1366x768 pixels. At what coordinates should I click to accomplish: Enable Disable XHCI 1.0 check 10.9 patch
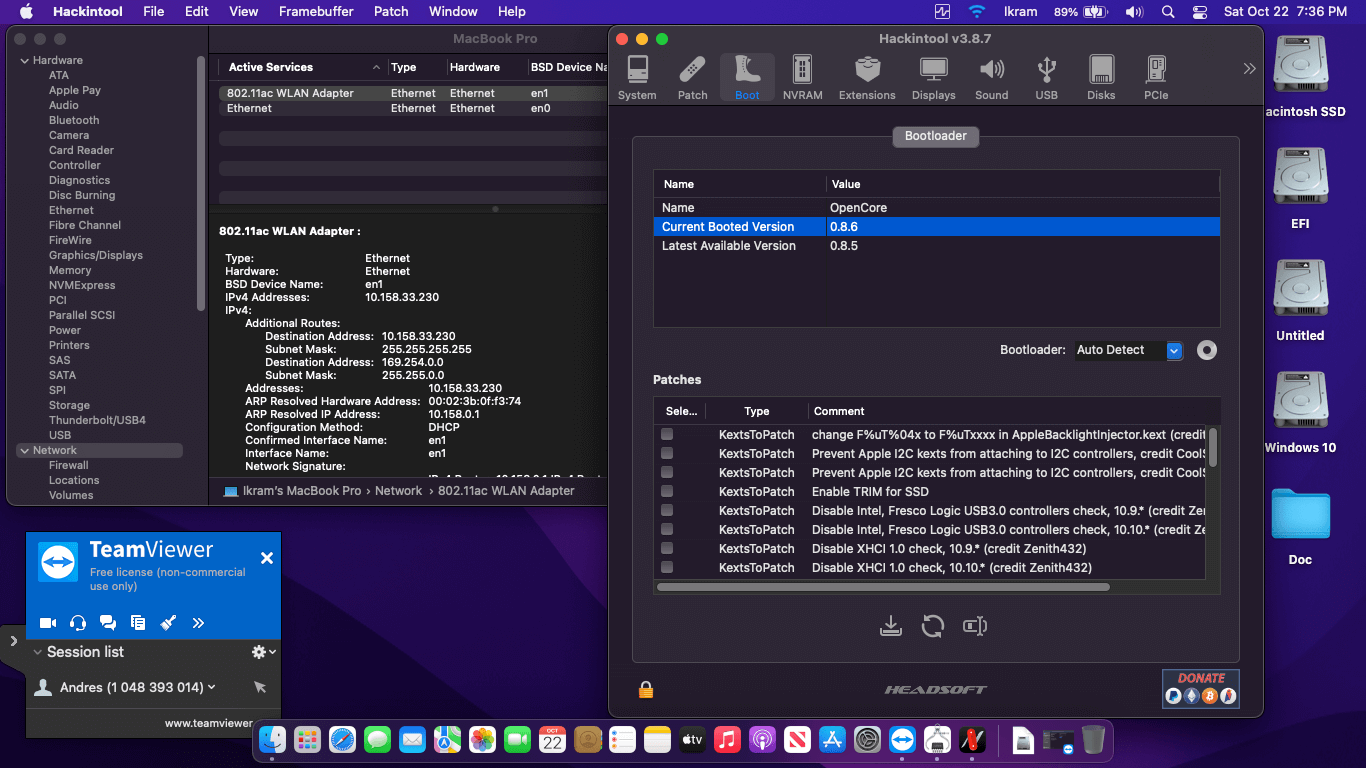click(x=667, y=548)
